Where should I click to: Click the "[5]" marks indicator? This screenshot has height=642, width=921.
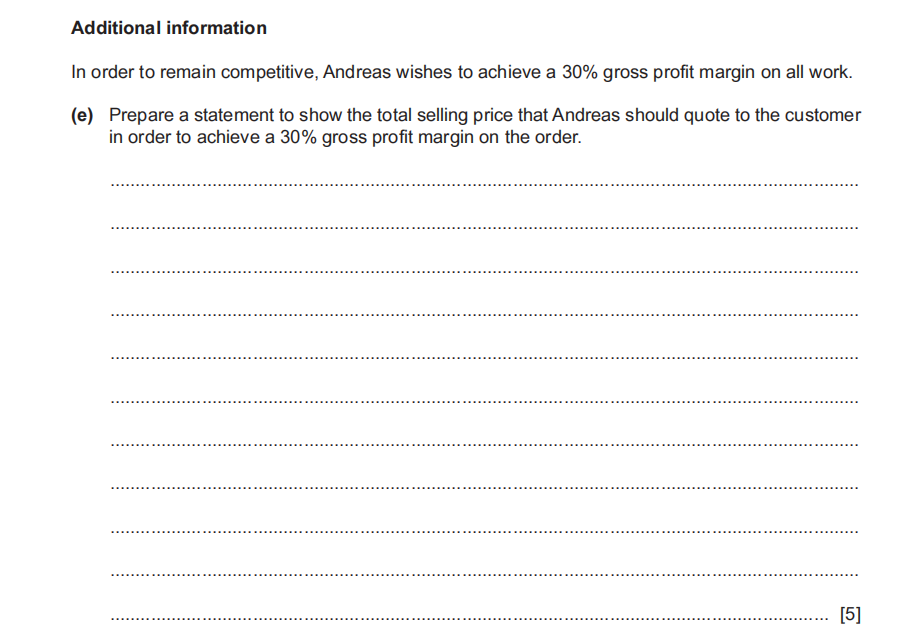[850, 614]
